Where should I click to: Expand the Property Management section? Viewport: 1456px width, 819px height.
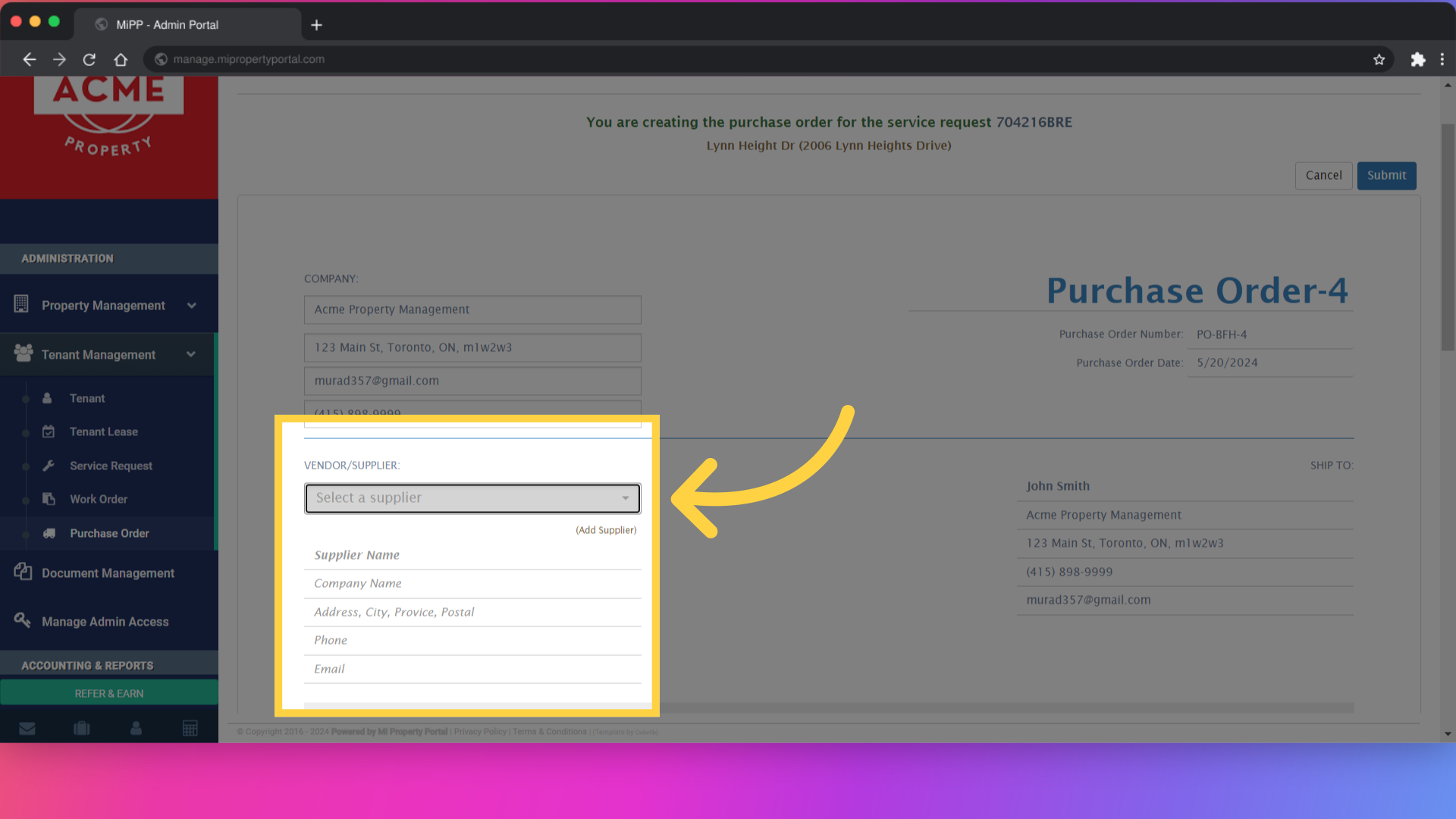pyautogui.click(x=191, y=305)
